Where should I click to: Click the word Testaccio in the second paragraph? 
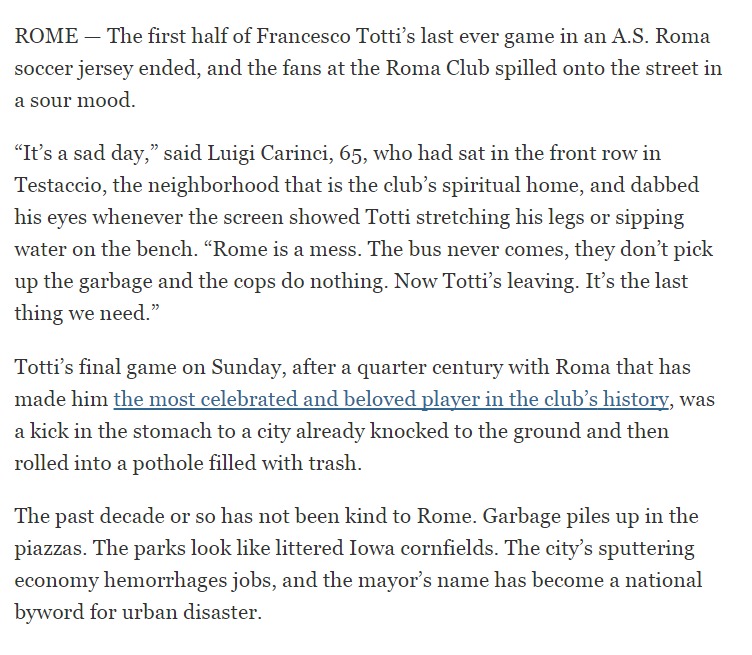pos(60,185)
